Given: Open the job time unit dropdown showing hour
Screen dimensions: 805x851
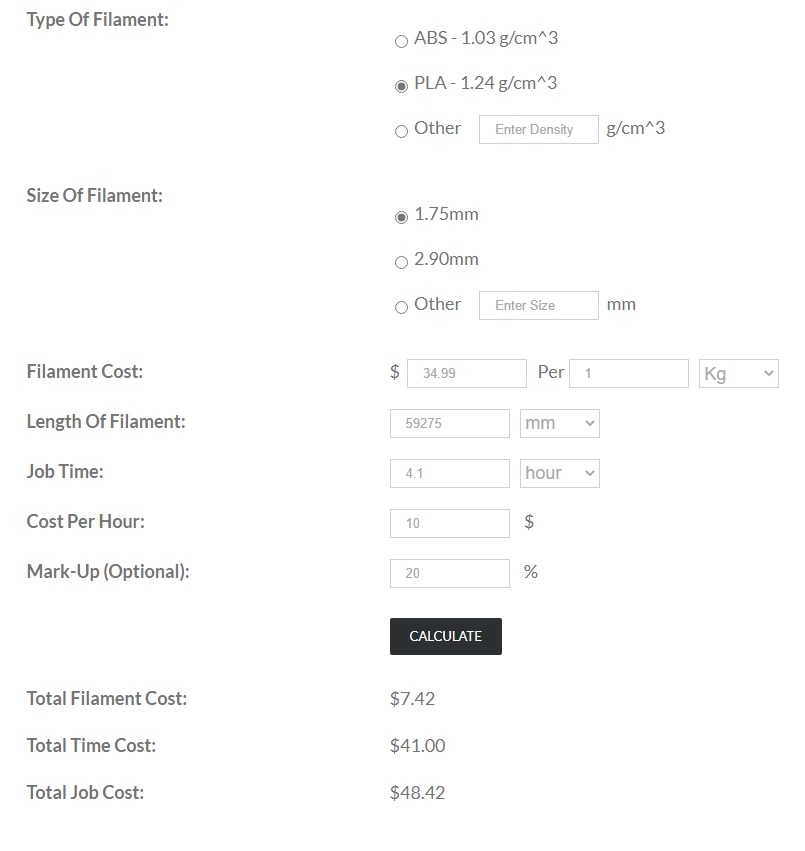Looking at the screenshot, I should tap(559, 473).
